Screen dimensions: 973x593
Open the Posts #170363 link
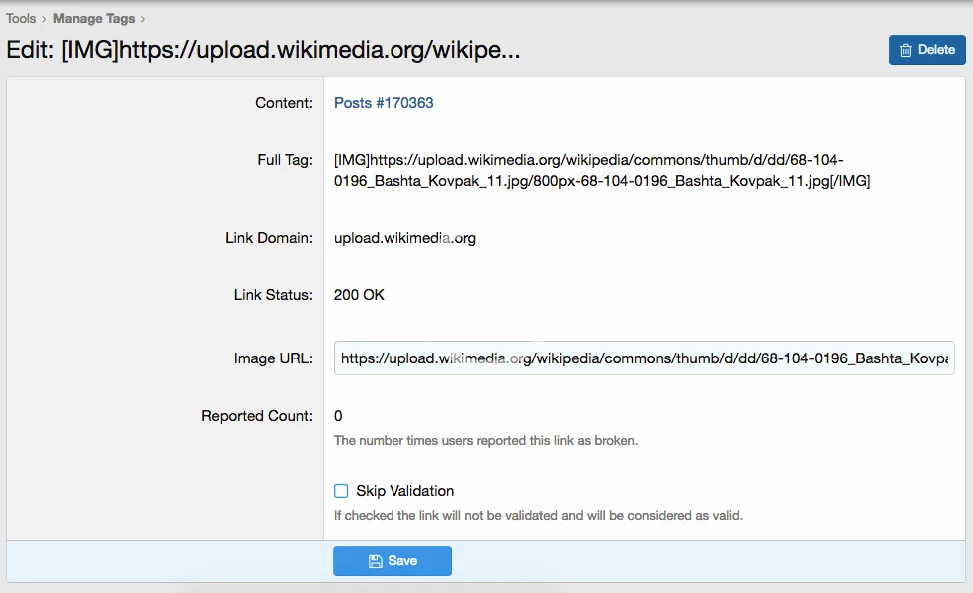click(x=384, y=103)
